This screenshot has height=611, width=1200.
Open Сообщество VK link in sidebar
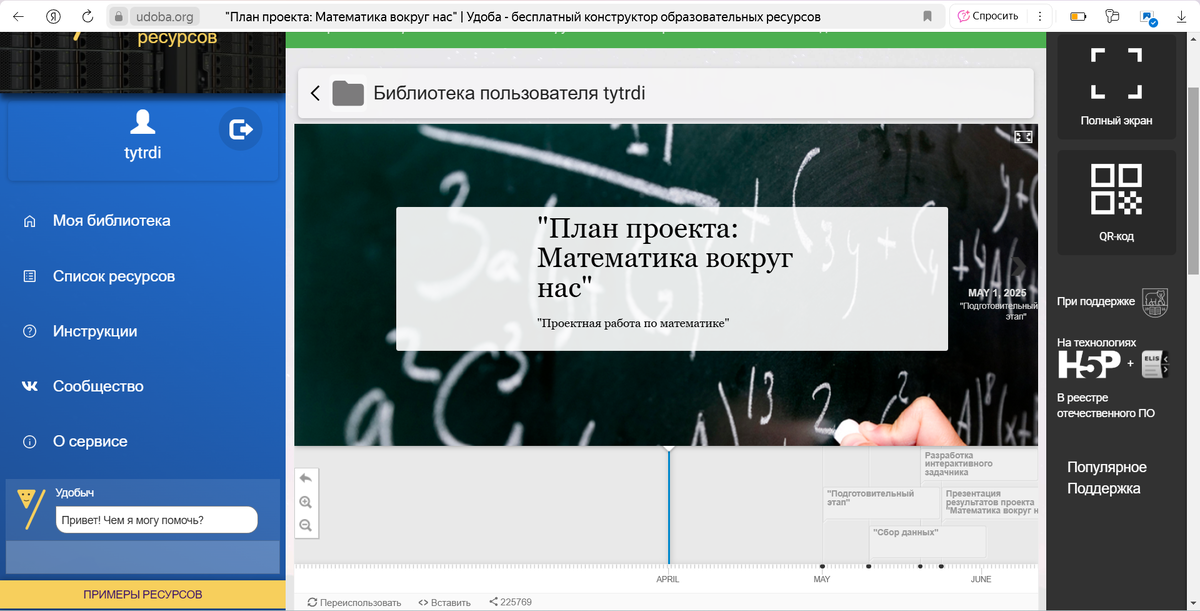(x=98, y=386)
